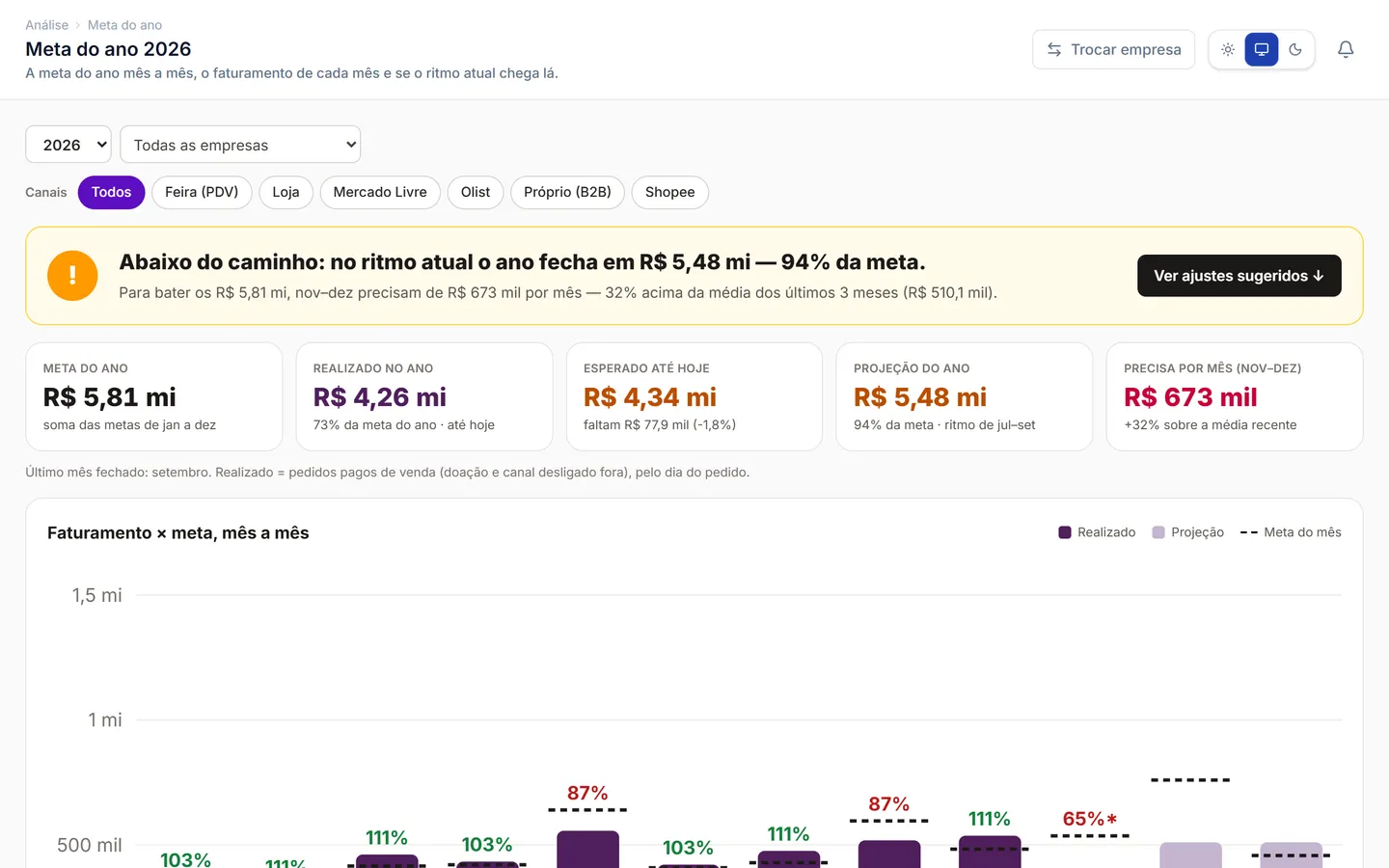Click the 1 mi axis label

(104, 720)
